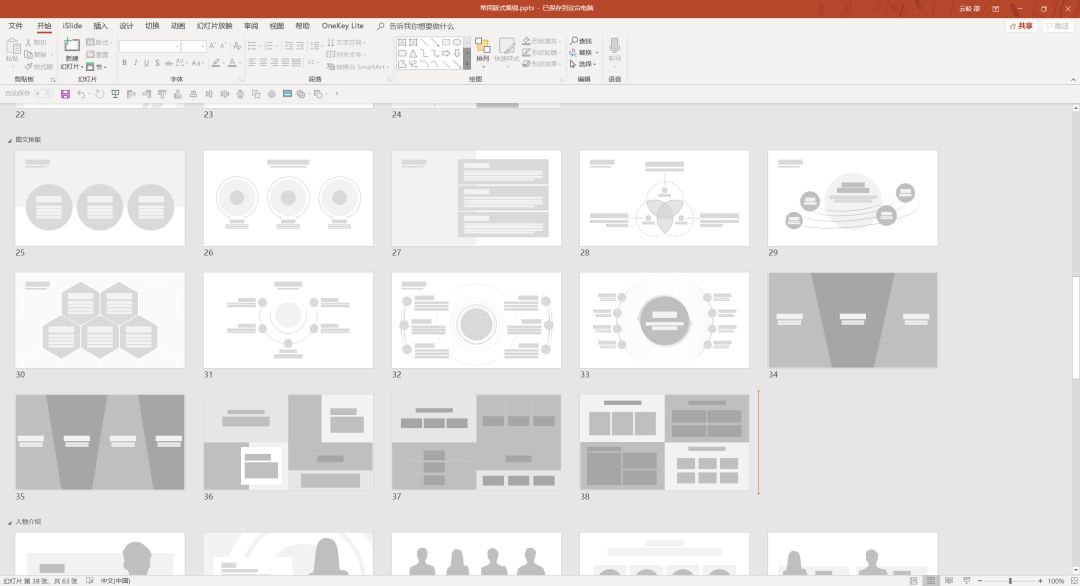Click the Undo arrow in quick access toolbar
Image resolution: width=1080 pixels, height=586 pixels.
(x=81, y=94)
